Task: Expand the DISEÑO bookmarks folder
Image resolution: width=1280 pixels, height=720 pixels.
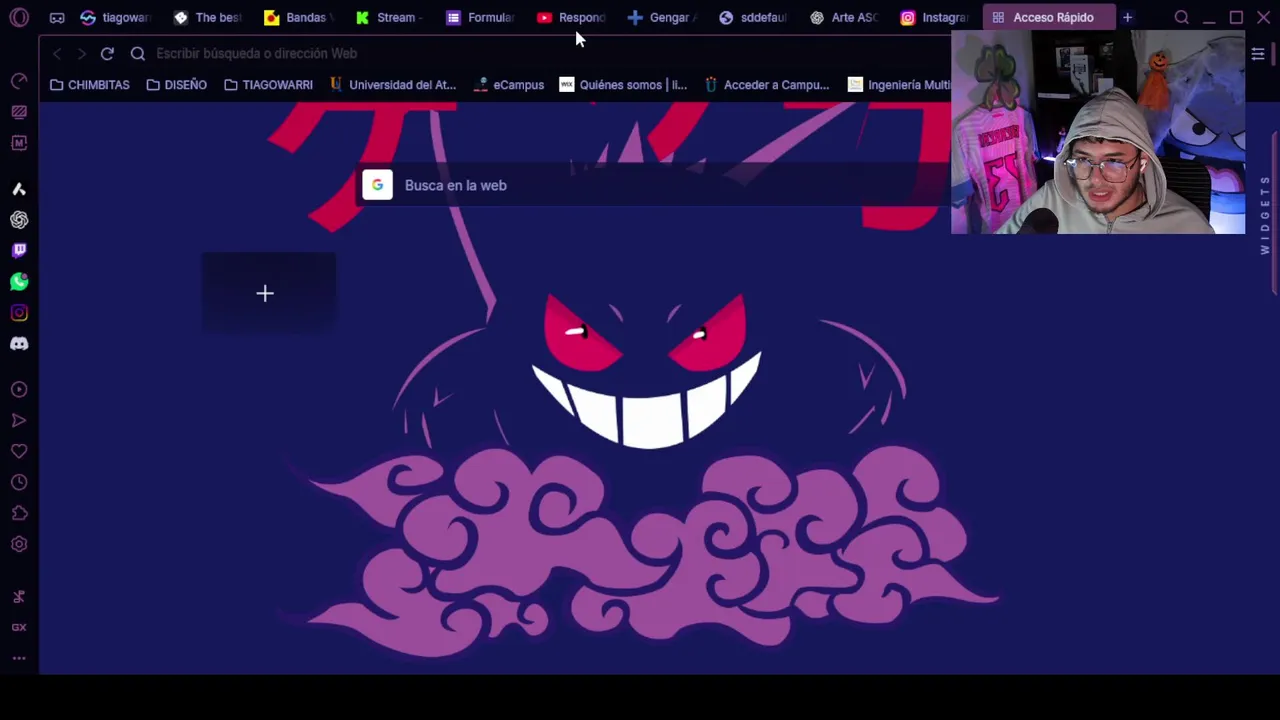Action: 177,85
